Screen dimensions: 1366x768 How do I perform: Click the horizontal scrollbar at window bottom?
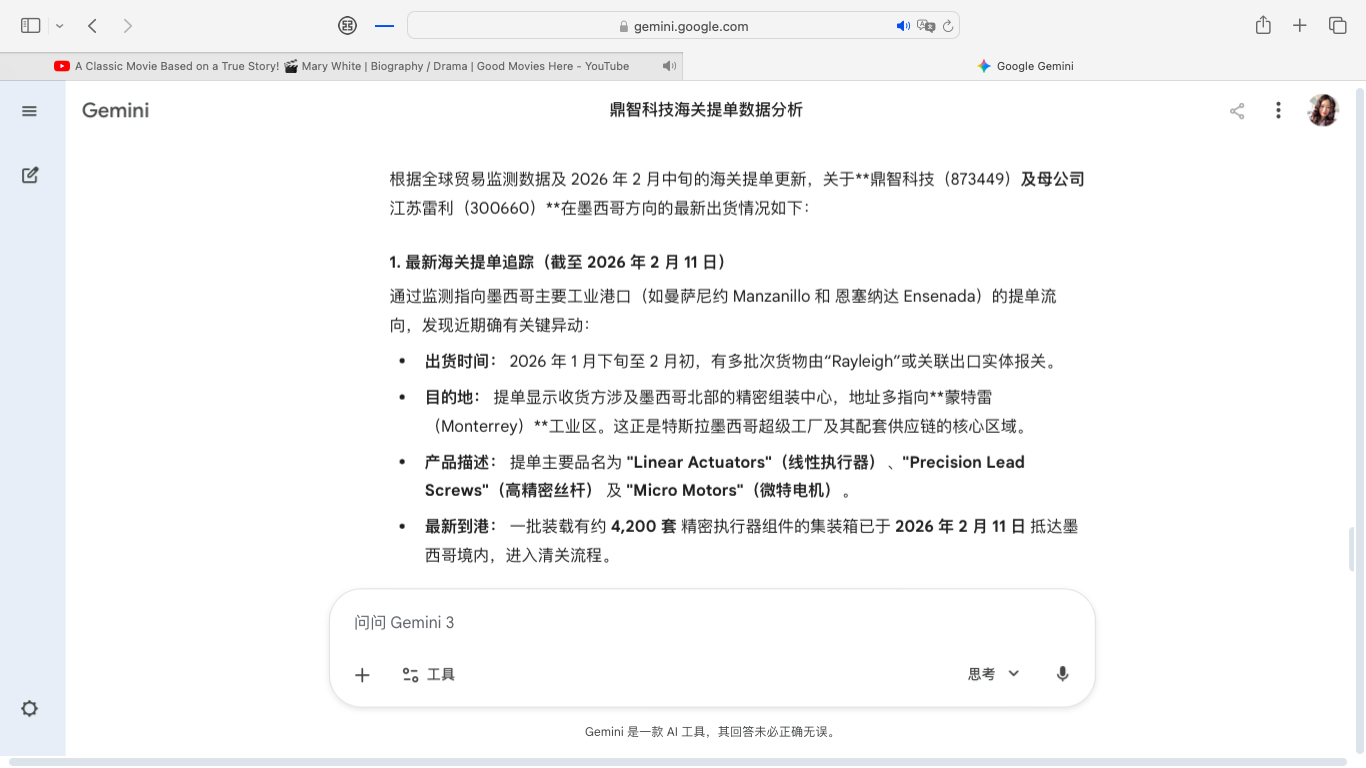click(x=678, y=762)
